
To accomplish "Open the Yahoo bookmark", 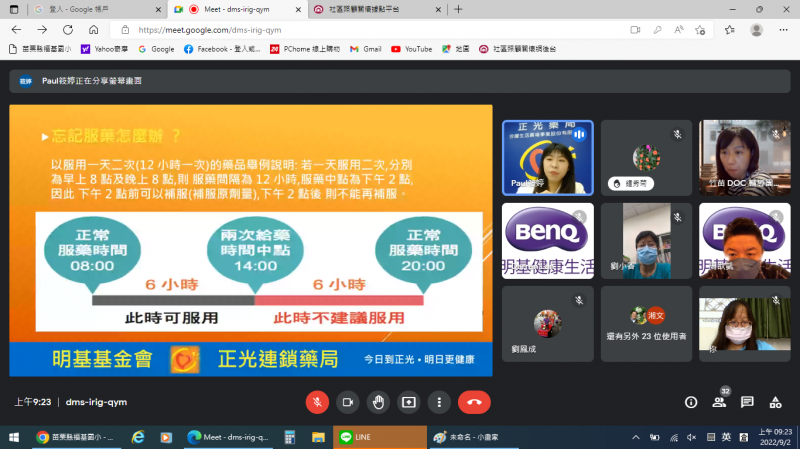I will click(x=104, y=49).
